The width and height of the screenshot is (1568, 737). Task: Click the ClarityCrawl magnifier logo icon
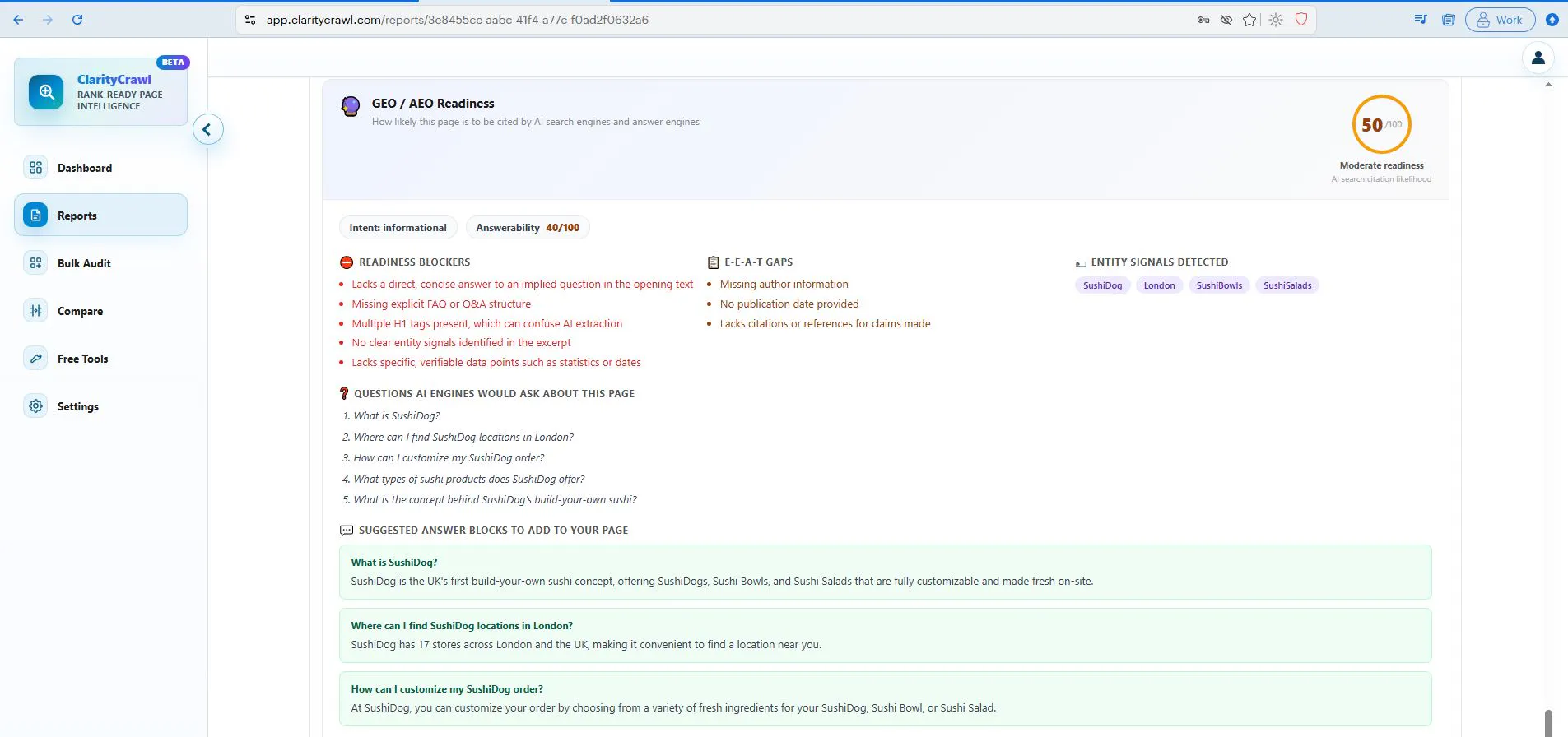pyautogui.click(x=46, y=92)
